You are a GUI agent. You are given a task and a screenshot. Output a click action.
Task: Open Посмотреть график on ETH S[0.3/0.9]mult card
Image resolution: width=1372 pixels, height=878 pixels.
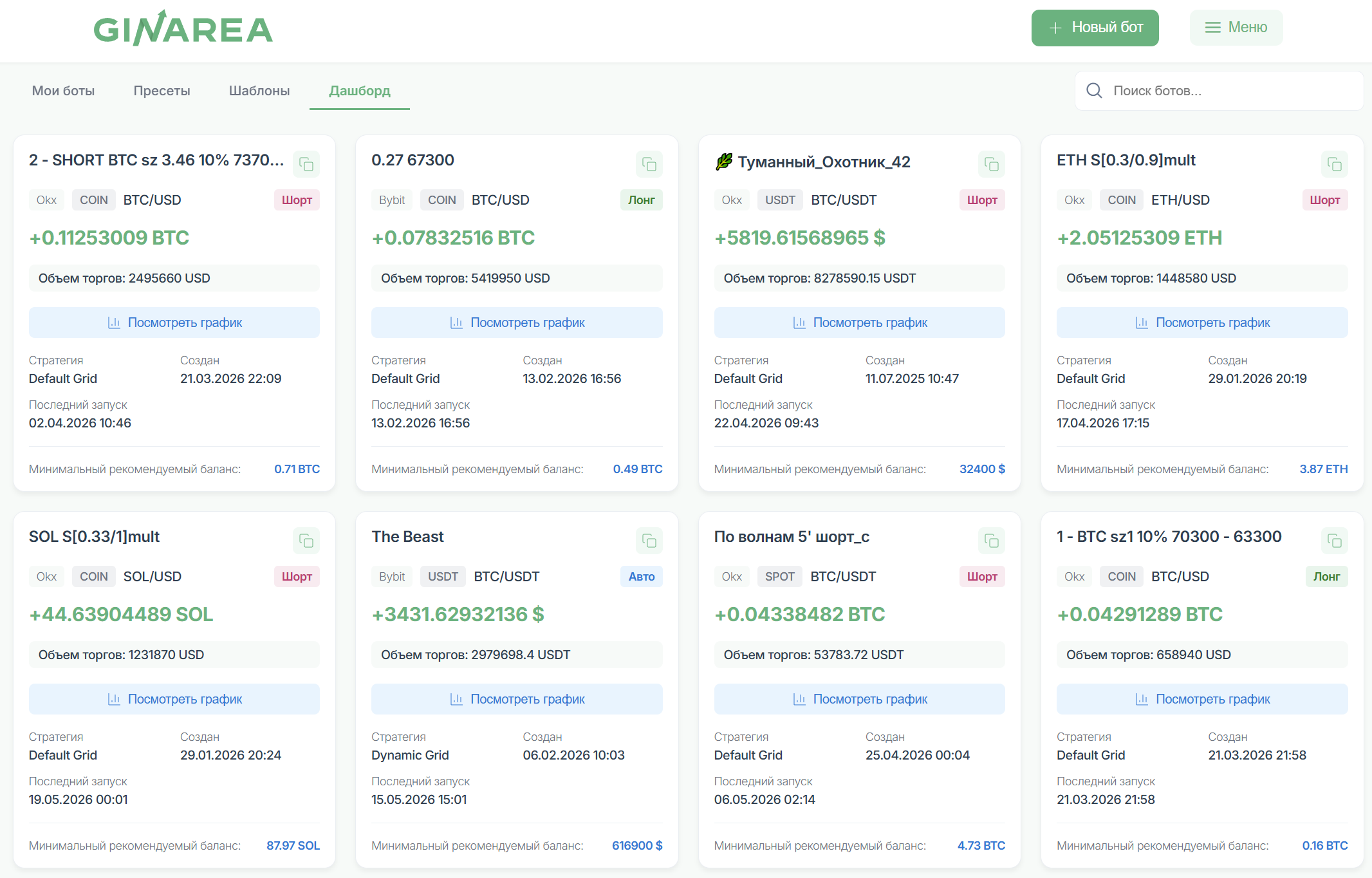pos(1202,322)
